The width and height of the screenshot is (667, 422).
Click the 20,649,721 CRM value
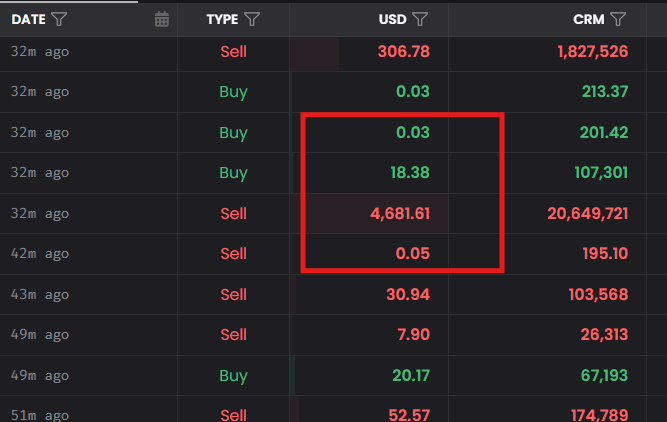pos(587,214)
